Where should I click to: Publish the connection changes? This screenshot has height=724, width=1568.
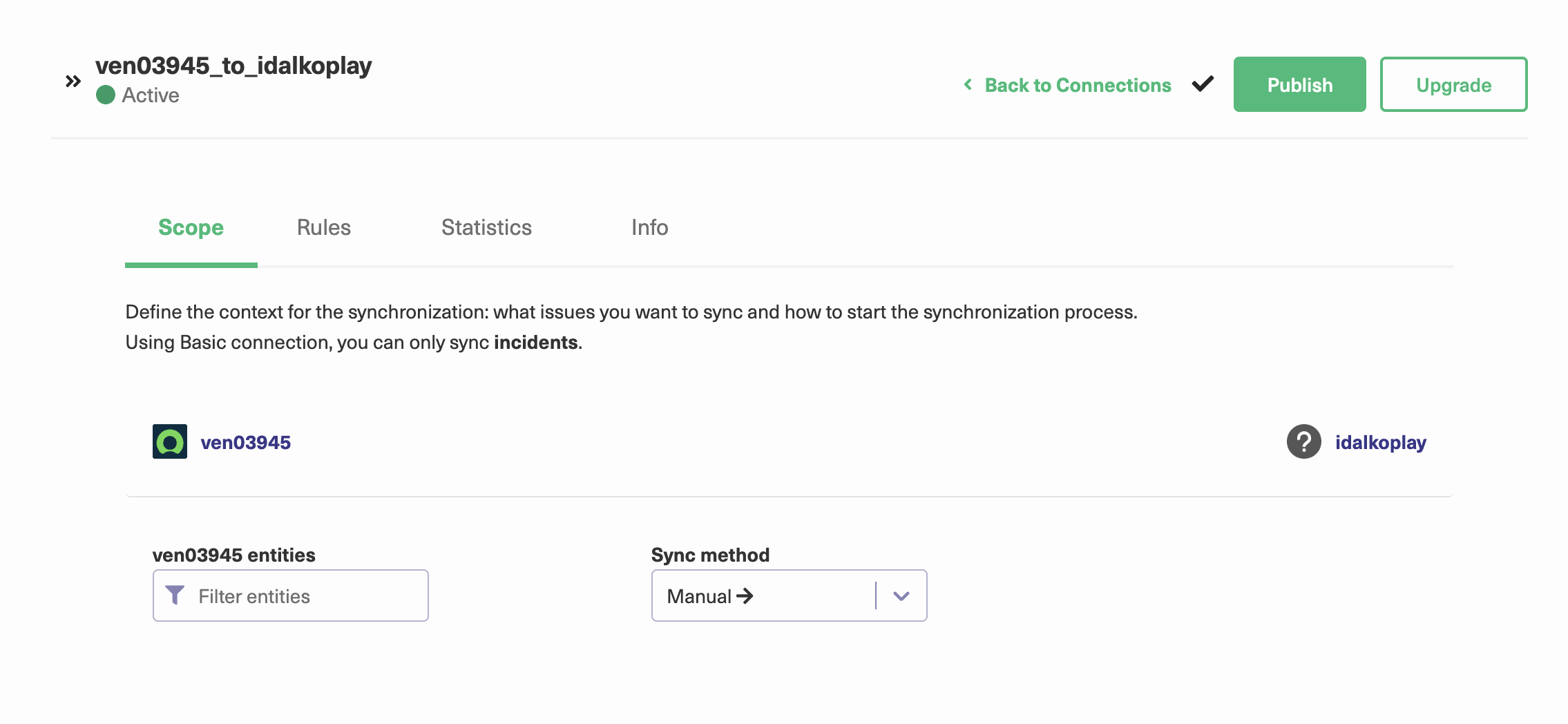click(x=1299, y=84)
